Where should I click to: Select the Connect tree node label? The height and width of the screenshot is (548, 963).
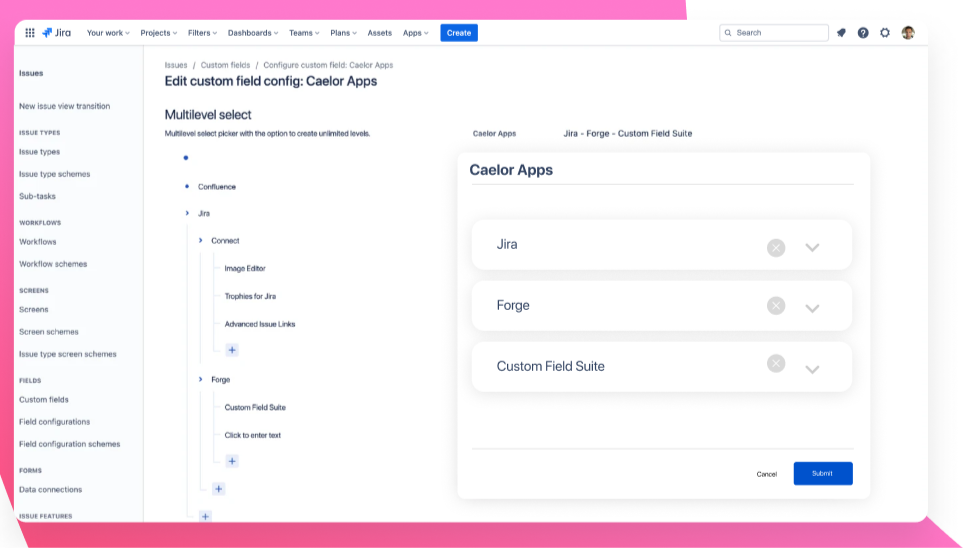[x=225, y=241]
